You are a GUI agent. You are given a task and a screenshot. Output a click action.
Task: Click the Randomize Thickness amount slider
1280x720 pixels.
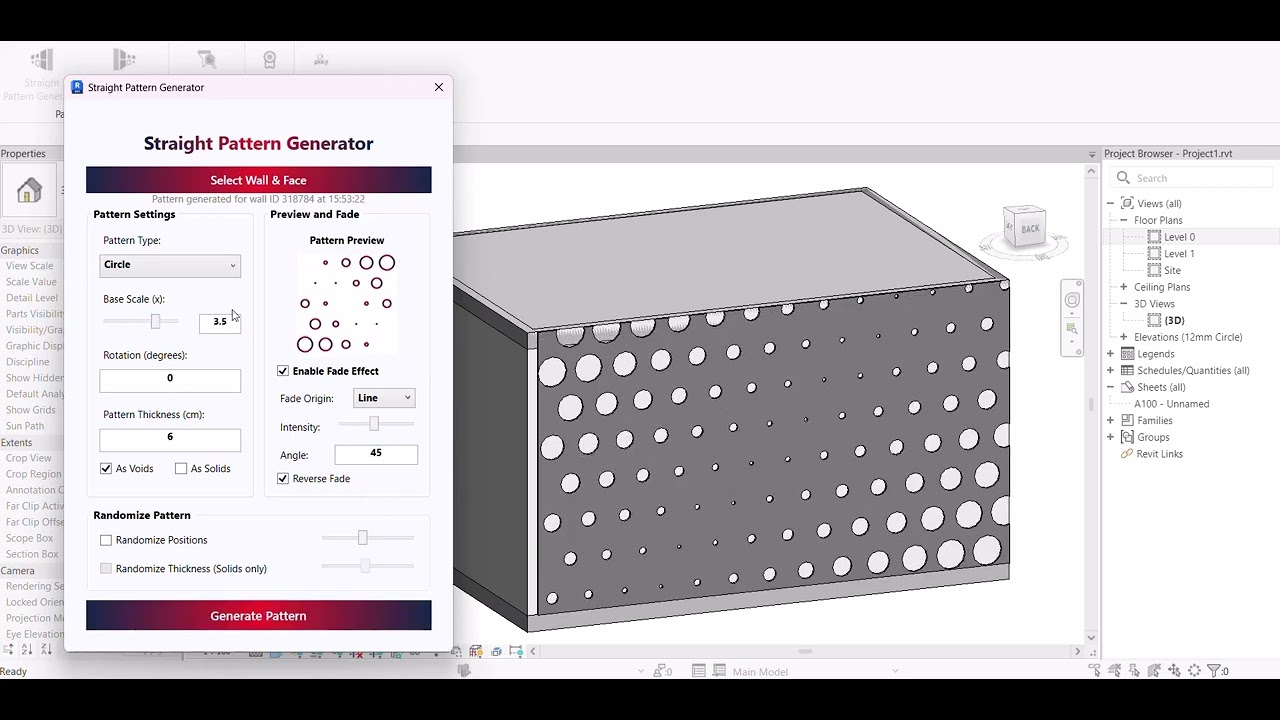coord(367,566)
